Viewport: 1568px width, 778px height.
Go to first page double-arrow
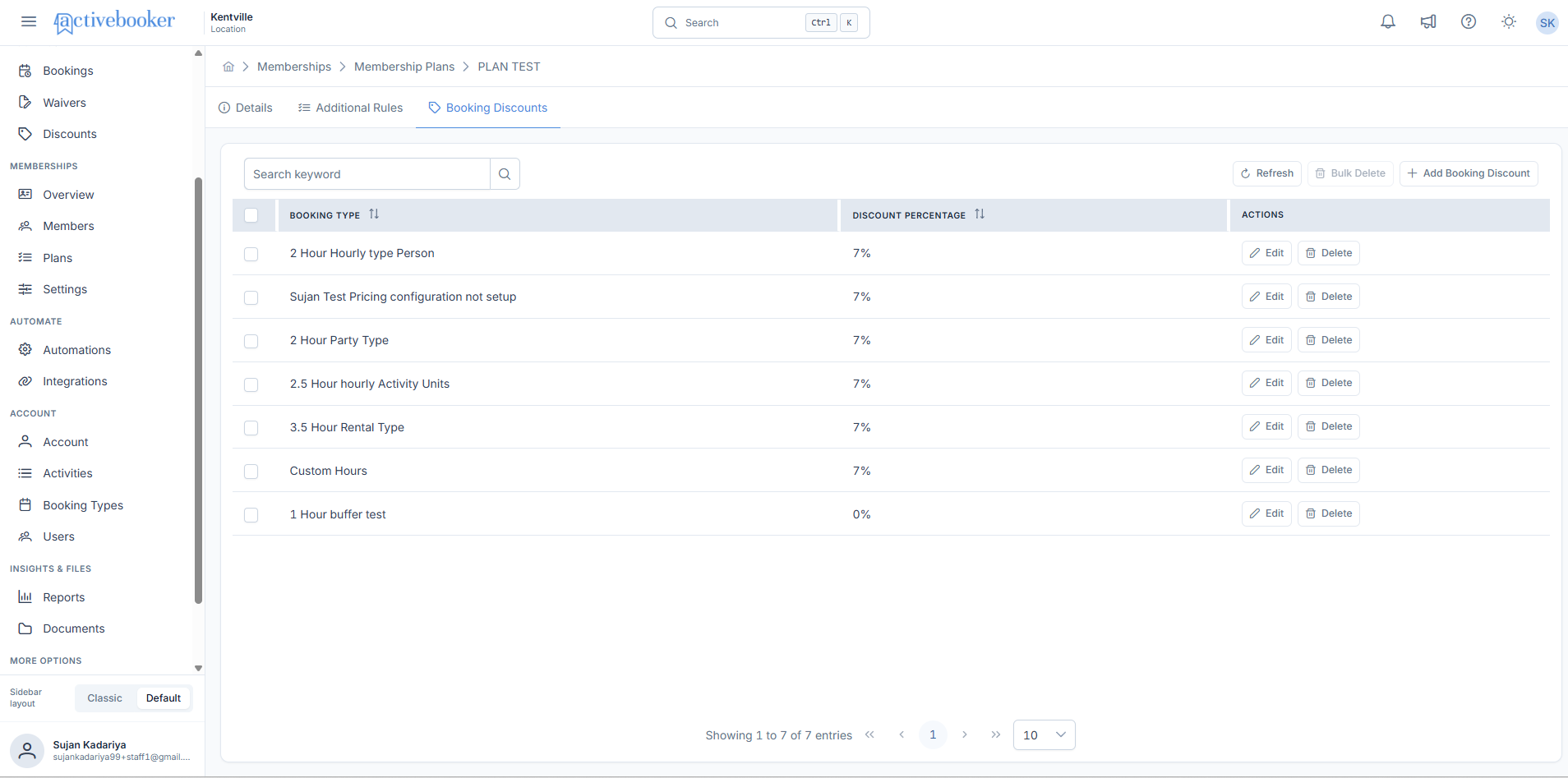(869, 734)
